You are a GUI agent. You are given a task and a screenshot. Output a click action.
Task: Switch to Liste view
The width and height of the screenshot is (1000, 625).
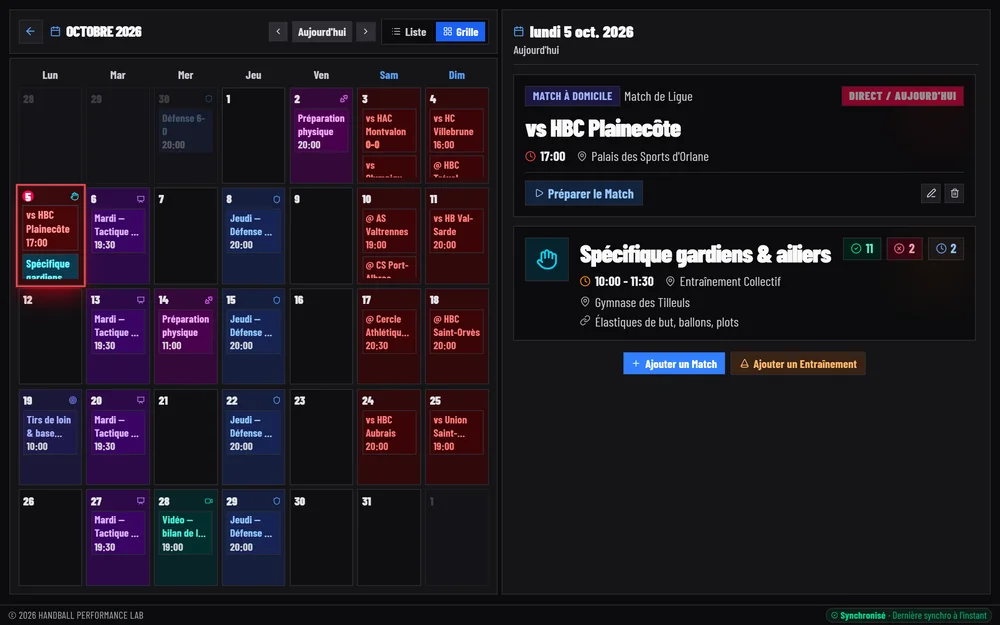coord(409,31)
